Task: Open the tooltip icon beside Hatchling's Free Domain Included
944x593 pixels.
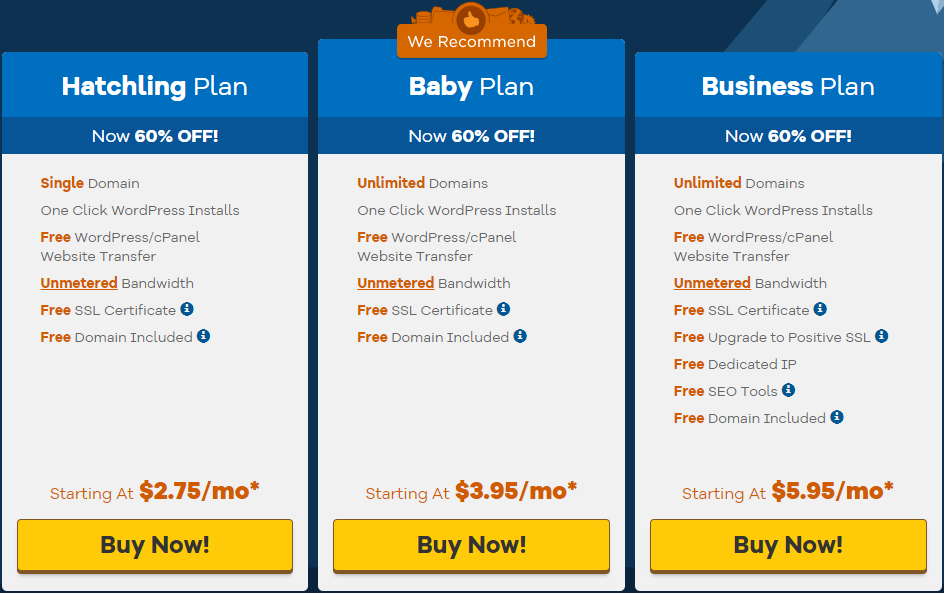Action: click(204, 337)
